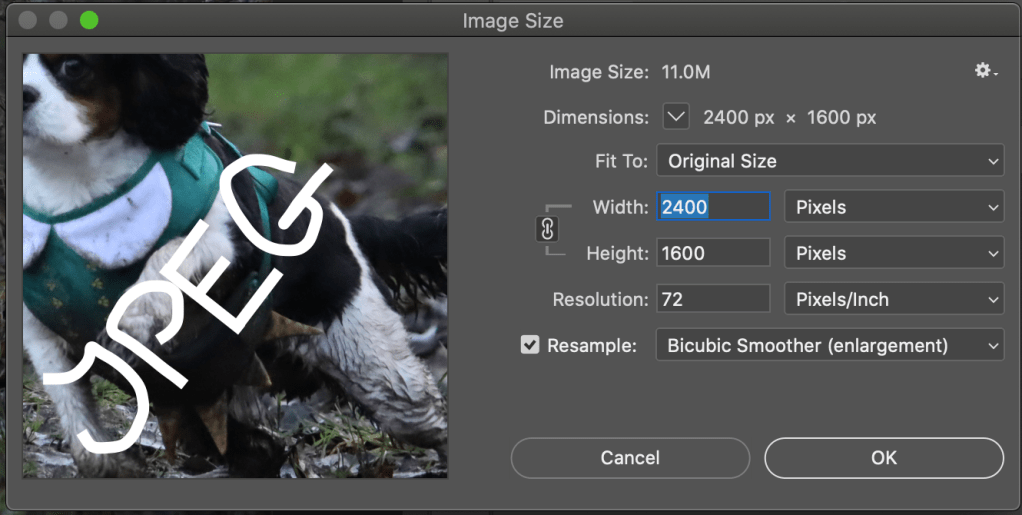Close the Image Size dialog window
Screen dimensions: 1022x515
(x=28, y=20)
